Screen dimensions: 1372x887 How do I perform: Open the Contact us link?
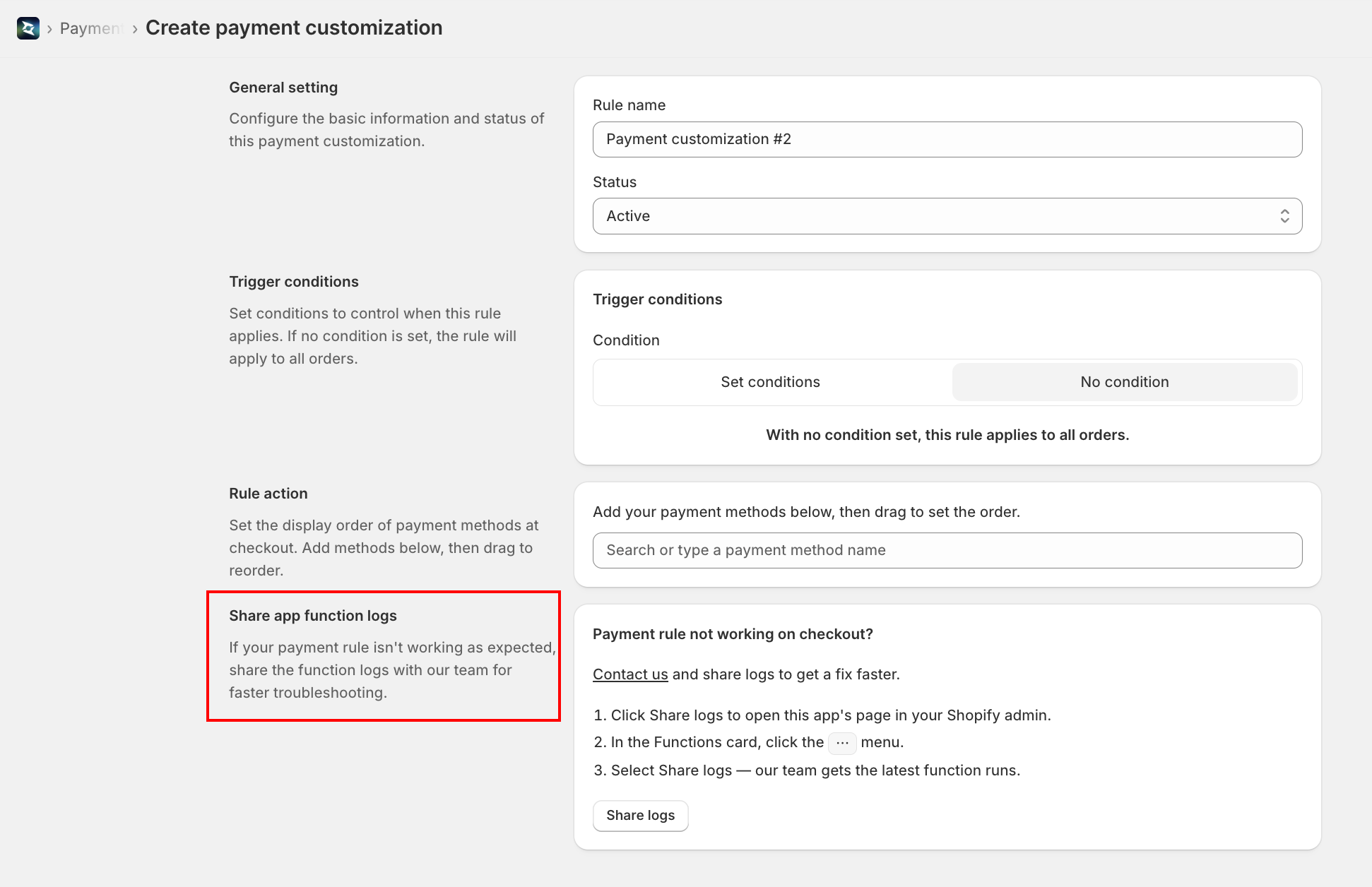(630, 674)
